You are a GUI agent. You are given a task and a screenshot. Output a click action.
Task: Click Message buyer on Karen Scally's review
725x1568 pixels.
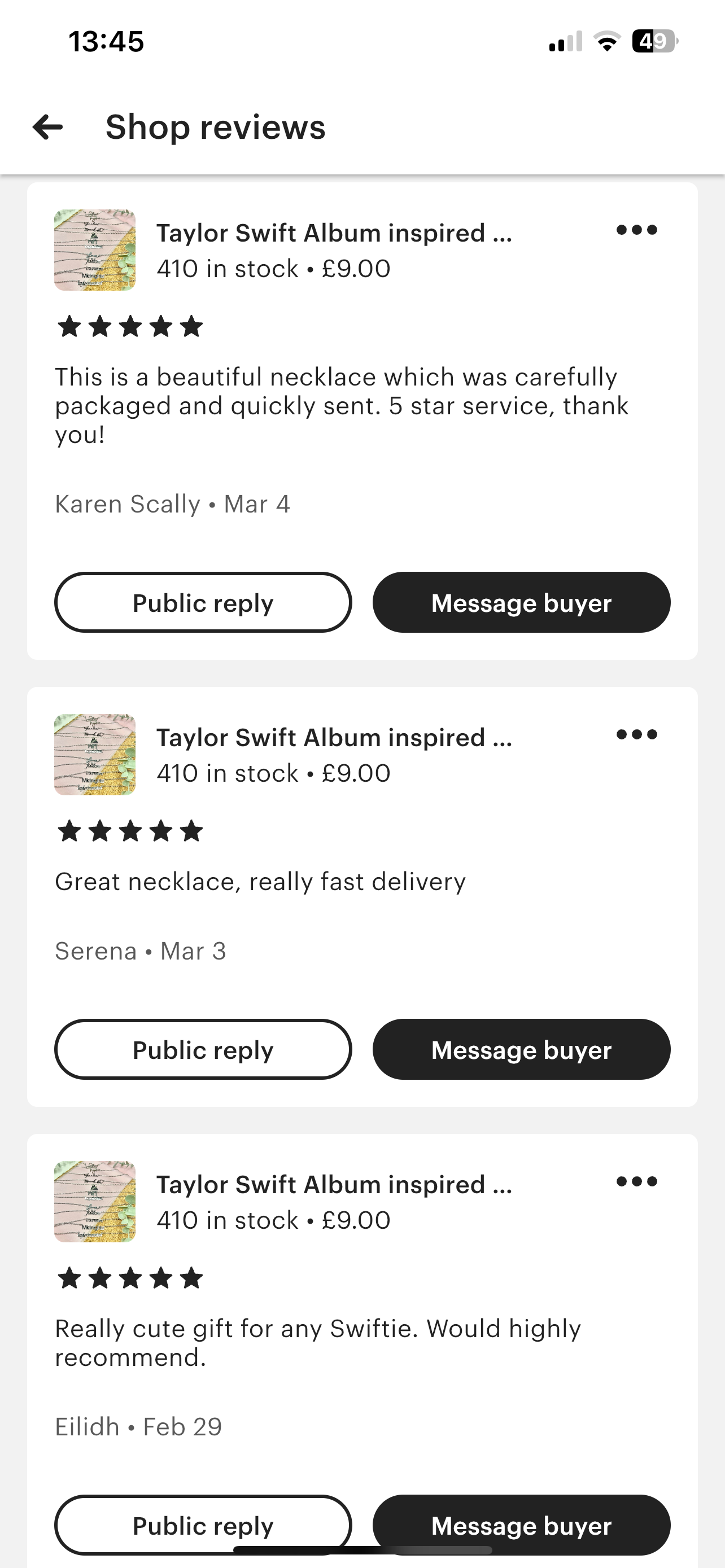521,603
